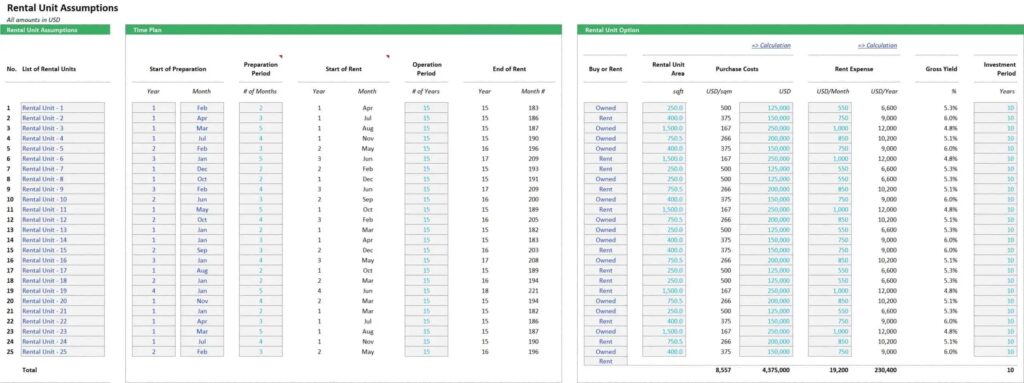Select the 'Rental Unit - 19' name cell
Viewport: 1024px width, 383px height.
(x=62, y=291)
